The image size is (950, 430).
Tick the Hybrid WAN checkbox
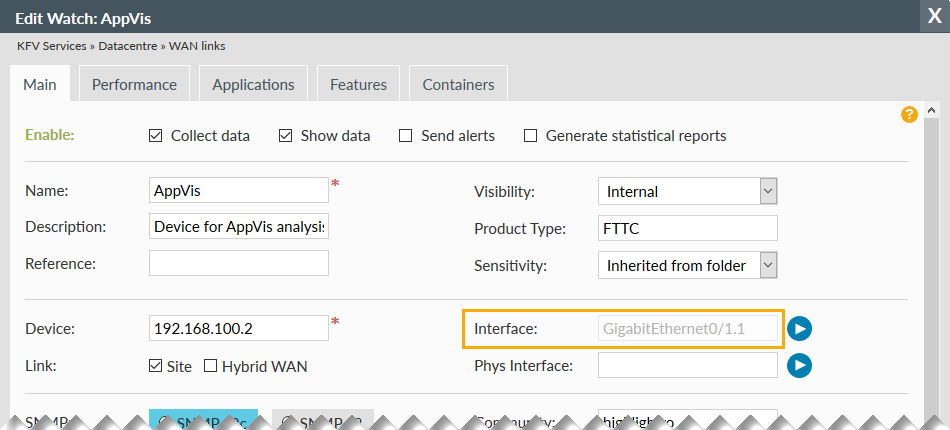point(210,366)
